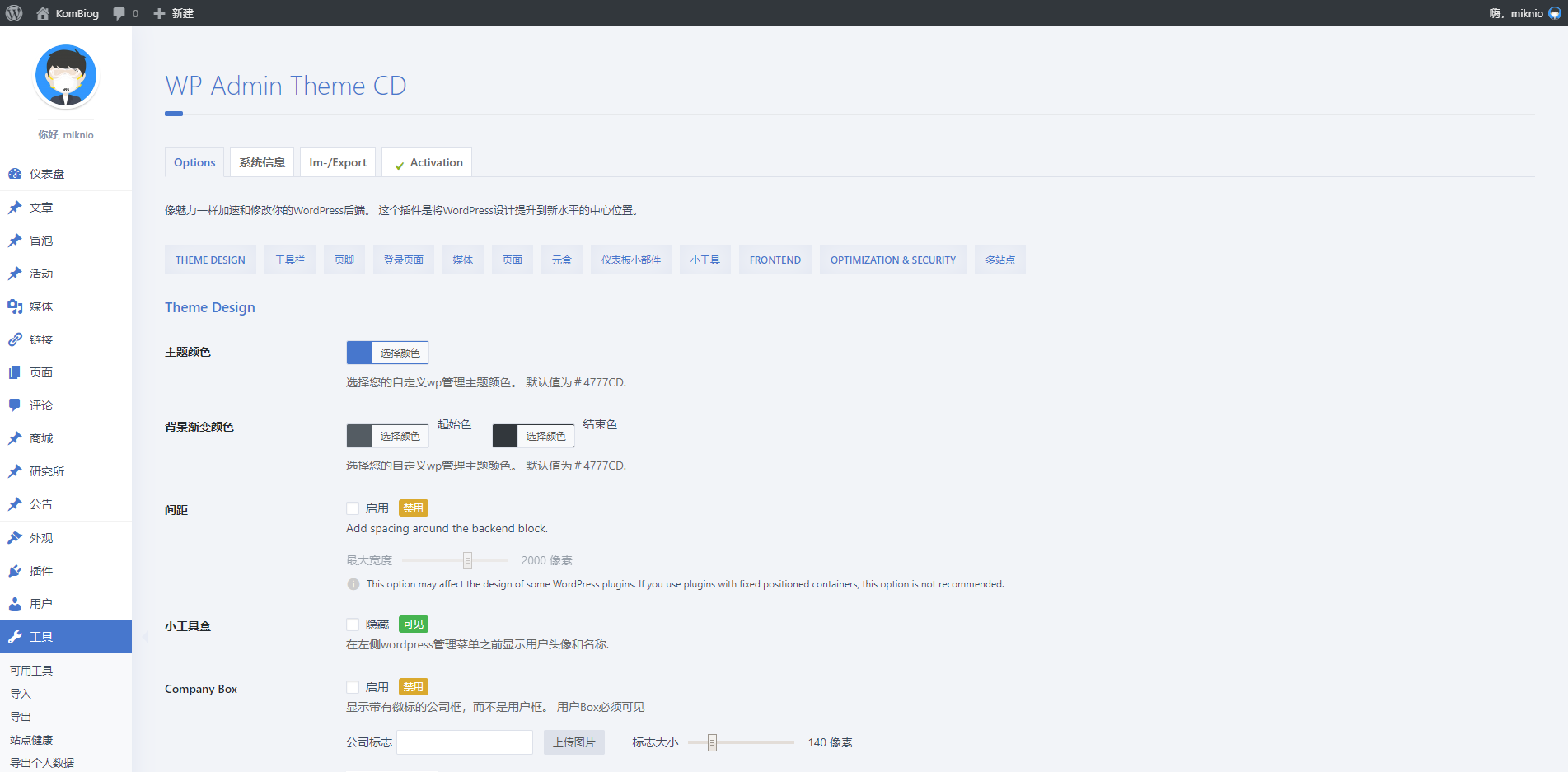Check the 隐藏 box for 小工具盒
This screenshot has height=772, width=1568.
coord(353,624)
